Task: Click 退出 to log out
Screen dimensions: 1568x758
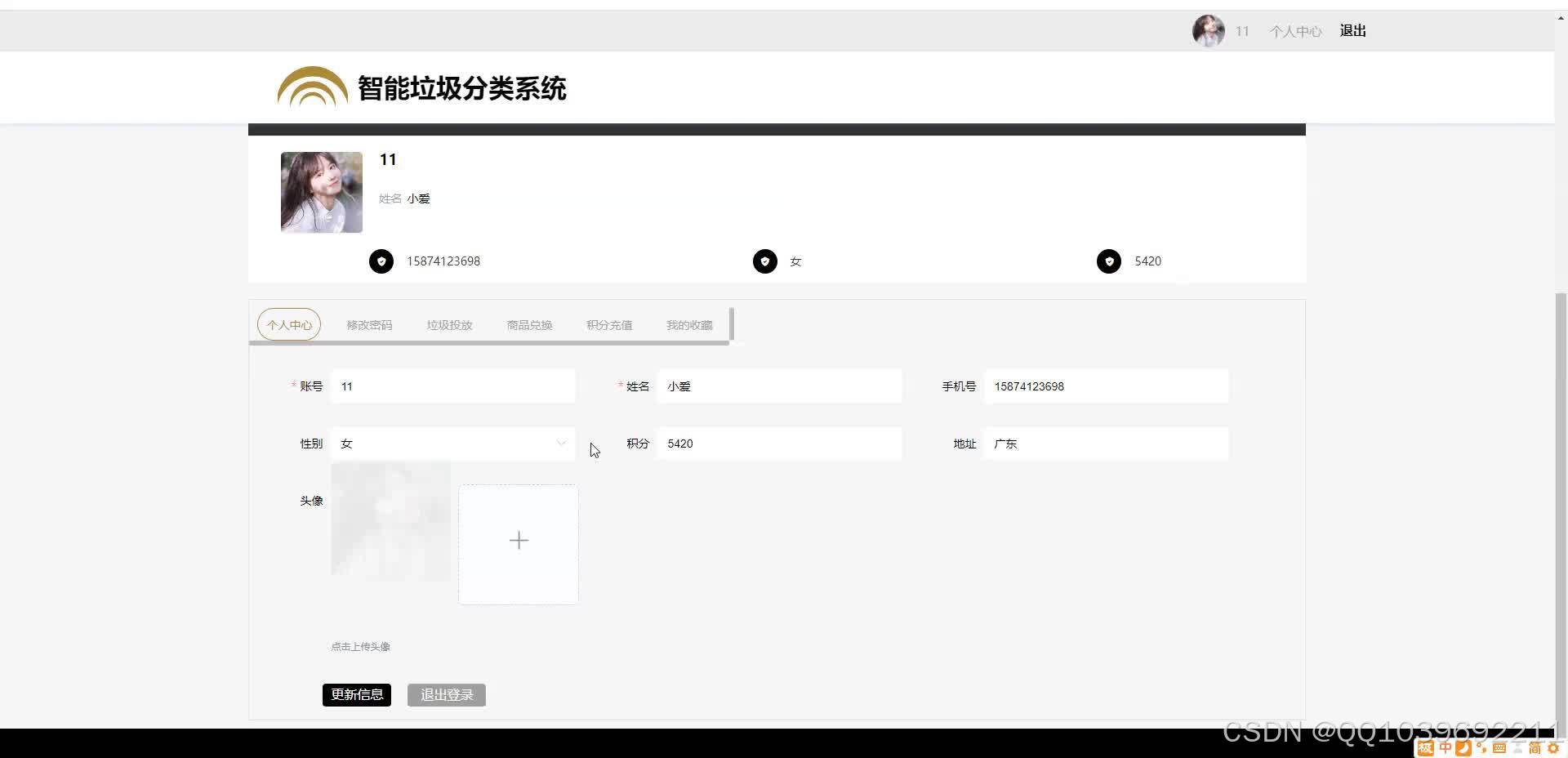Action: tap(1352, 30)
